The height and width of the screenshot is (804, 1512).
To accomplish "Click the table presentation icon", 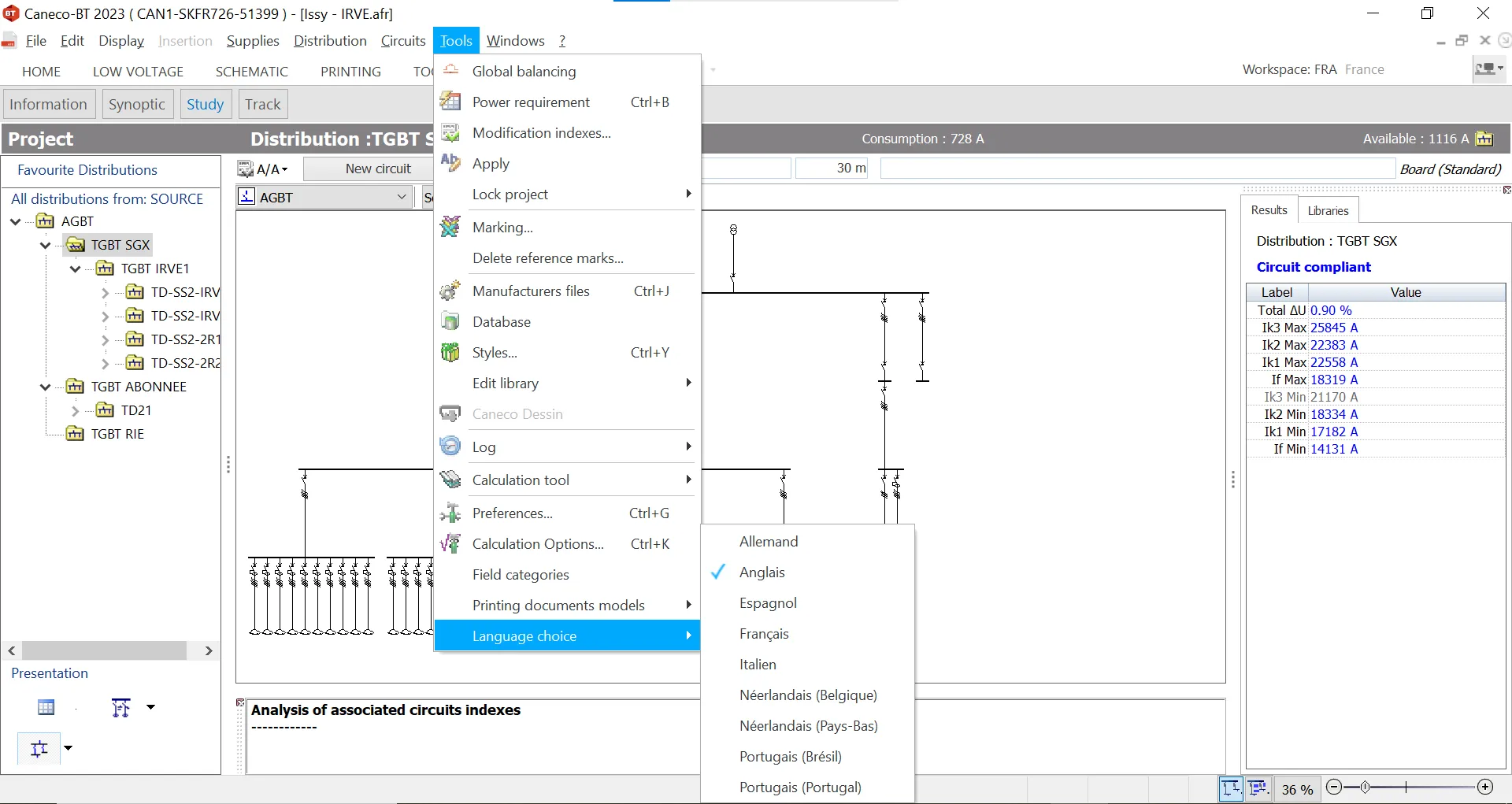I will (46, 707).
